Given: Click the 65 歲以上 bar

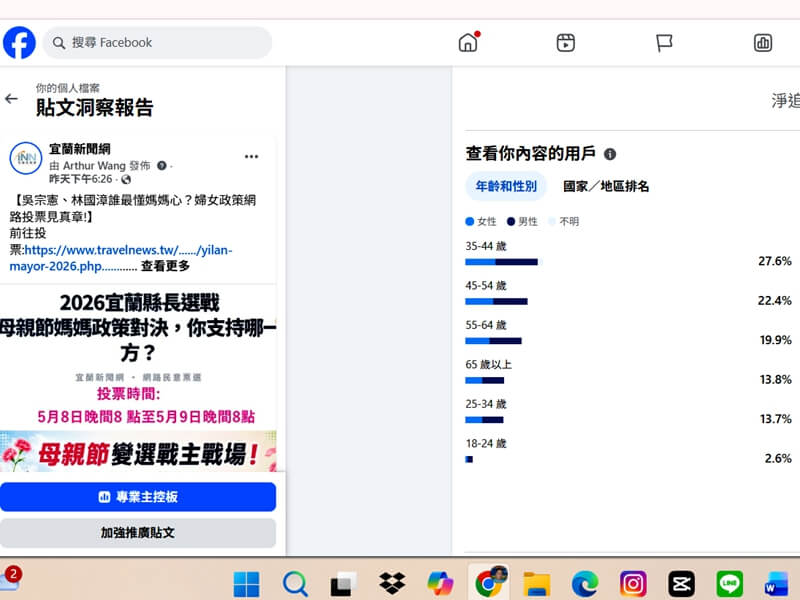Looking at the screenshot, I should point(485,380).
